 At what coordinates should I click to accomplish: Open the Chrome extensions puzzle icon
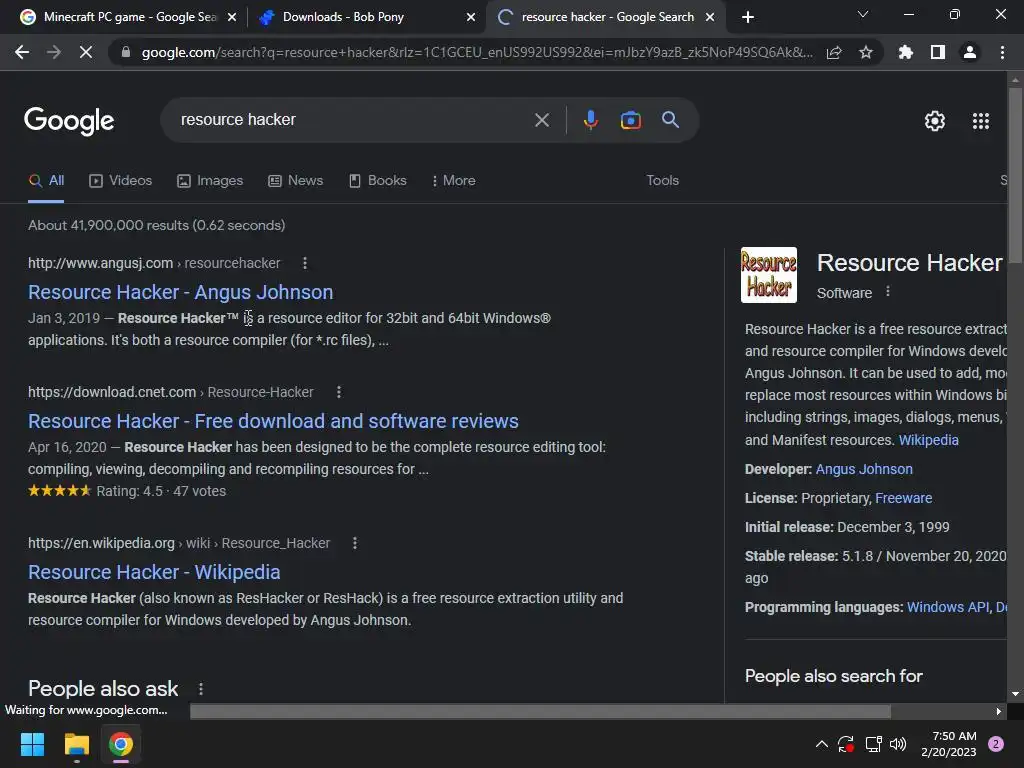click(x=906, y=52)
